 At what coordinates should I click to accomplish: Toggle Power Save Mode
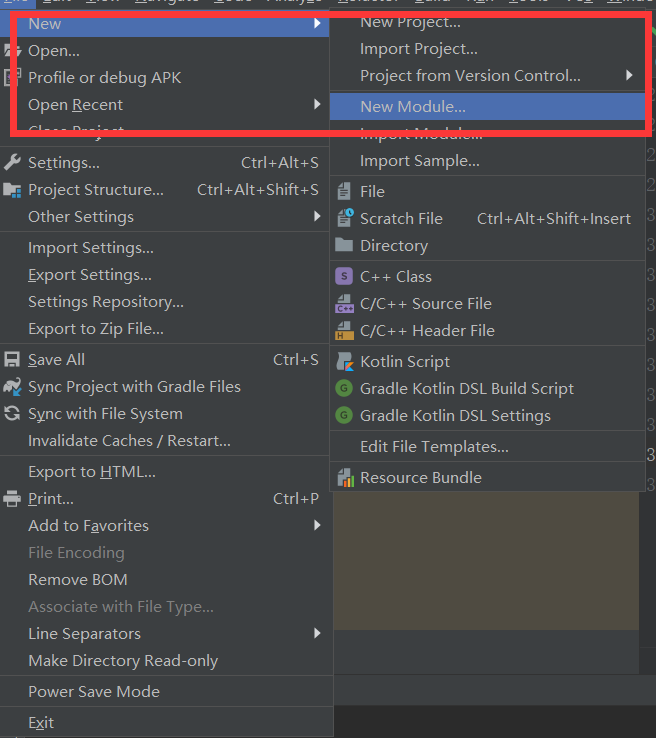point(93,692)
